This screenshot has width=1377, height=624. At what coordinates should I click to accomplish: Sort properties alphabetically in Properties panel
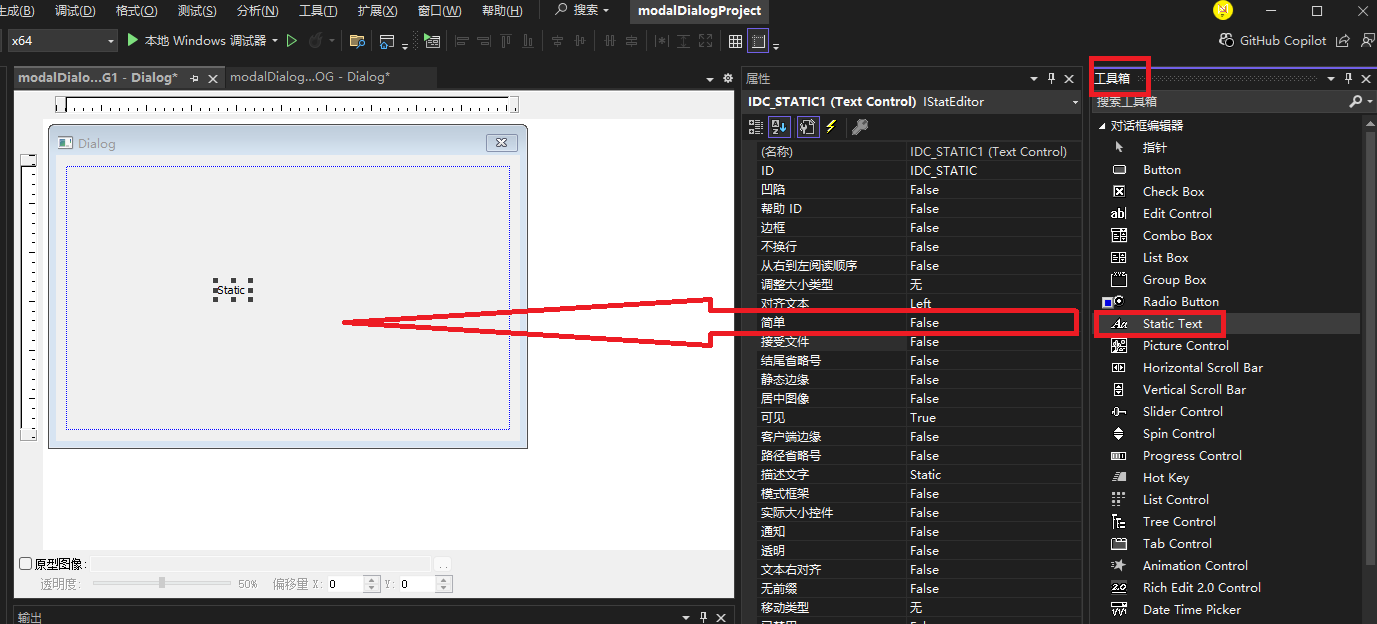(x=779, y=127)
